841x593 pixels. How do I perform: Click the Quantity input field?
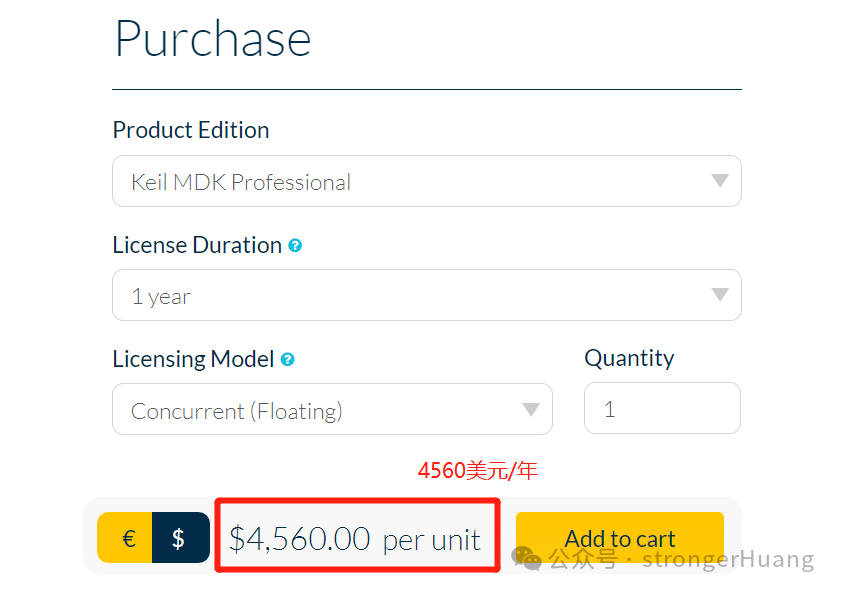coord(662,408)
